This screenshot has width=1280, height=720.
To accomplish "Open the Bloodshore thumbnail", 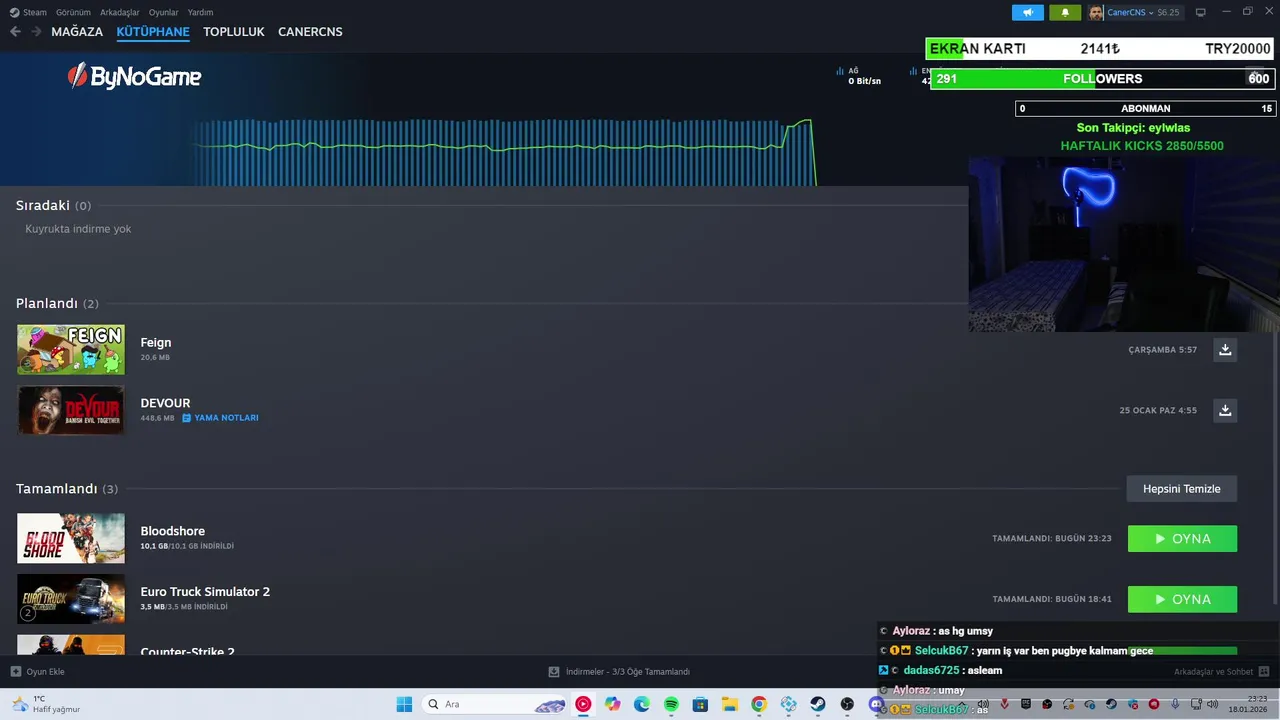I will (x=71, y=538).
